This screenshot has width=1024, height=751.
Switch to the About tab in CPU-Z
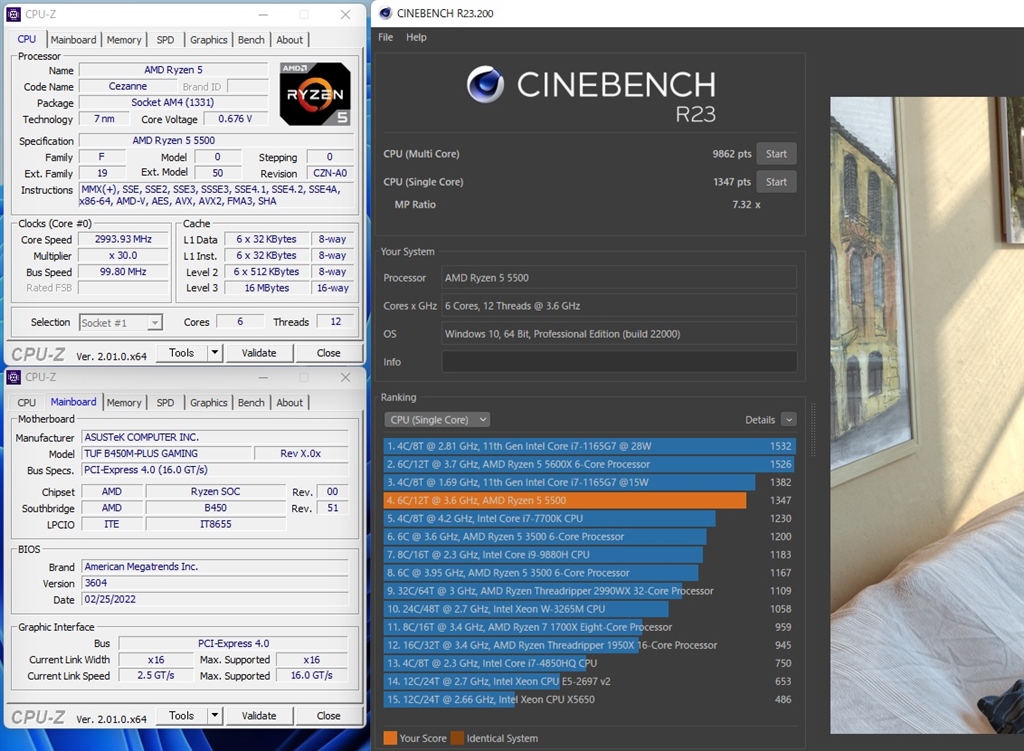click(290, 39)
